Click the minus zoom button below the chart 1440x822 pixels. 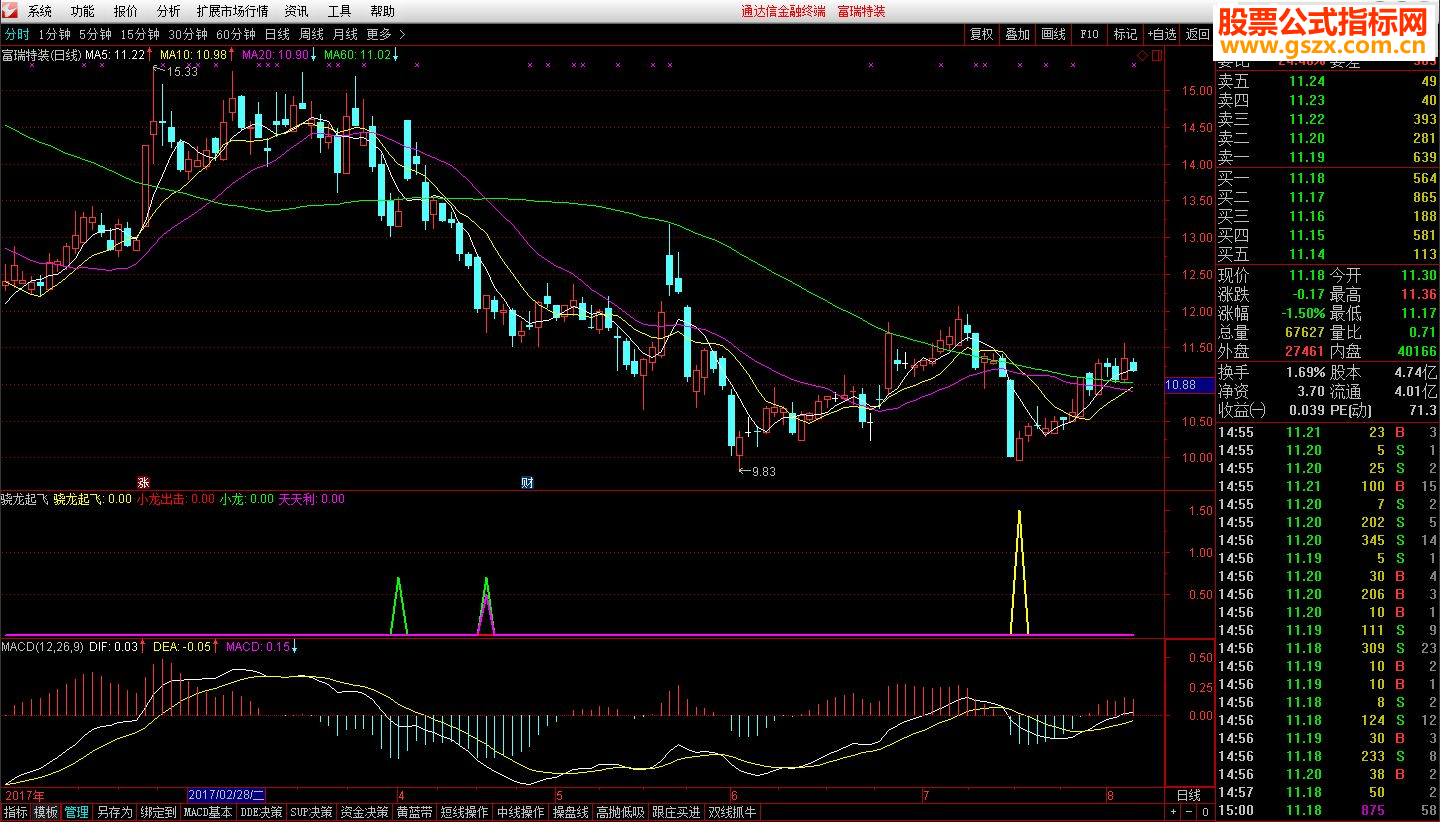click(x=1189, y=812)
